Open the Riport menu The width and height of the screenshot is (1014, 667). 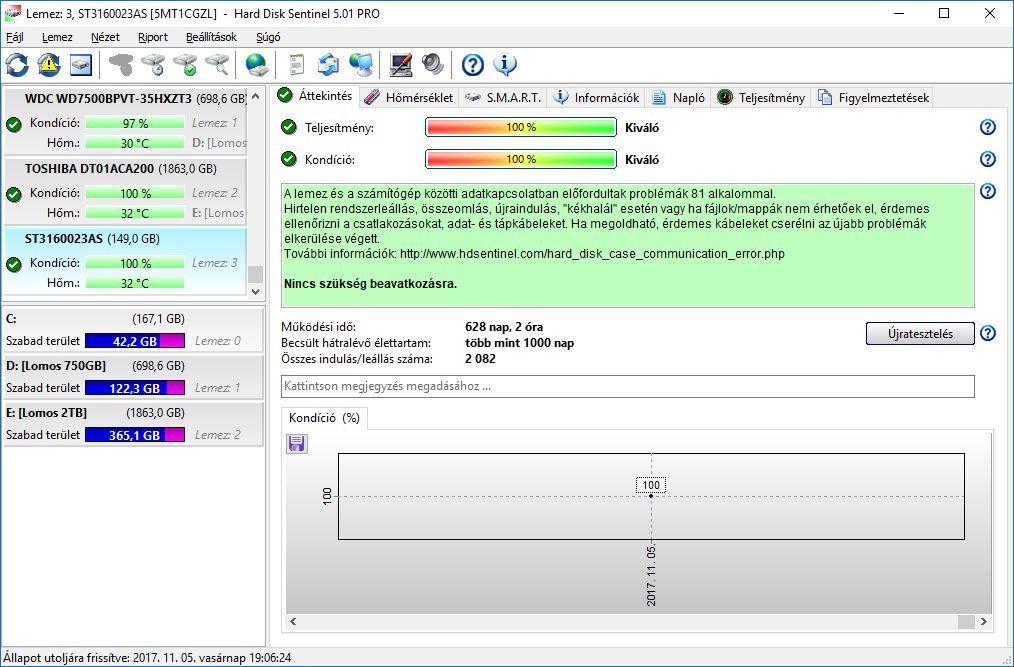point(153,38)
